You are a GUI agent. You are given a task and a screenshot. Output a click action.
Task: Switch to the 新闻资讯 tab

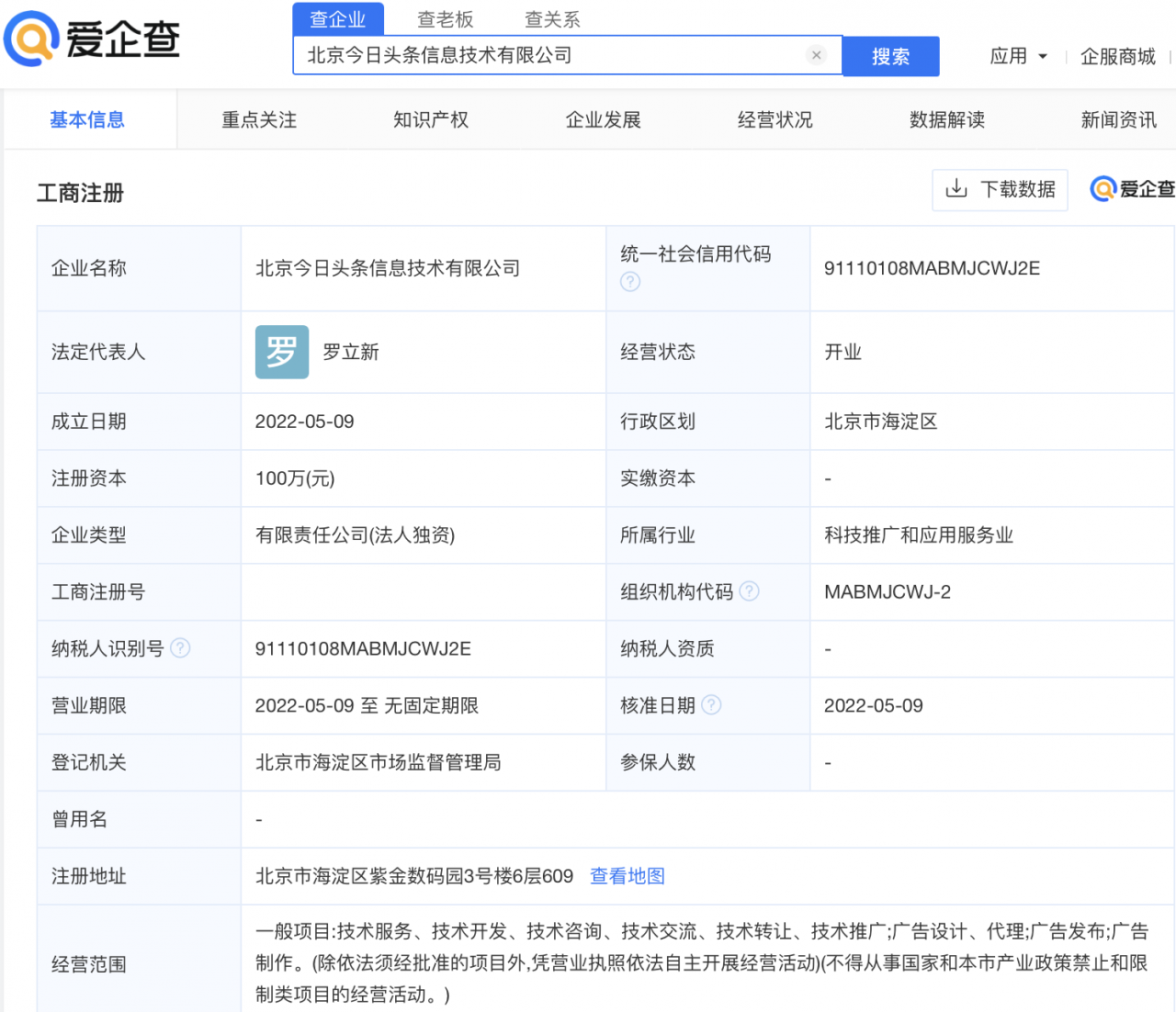(1117, 119)
